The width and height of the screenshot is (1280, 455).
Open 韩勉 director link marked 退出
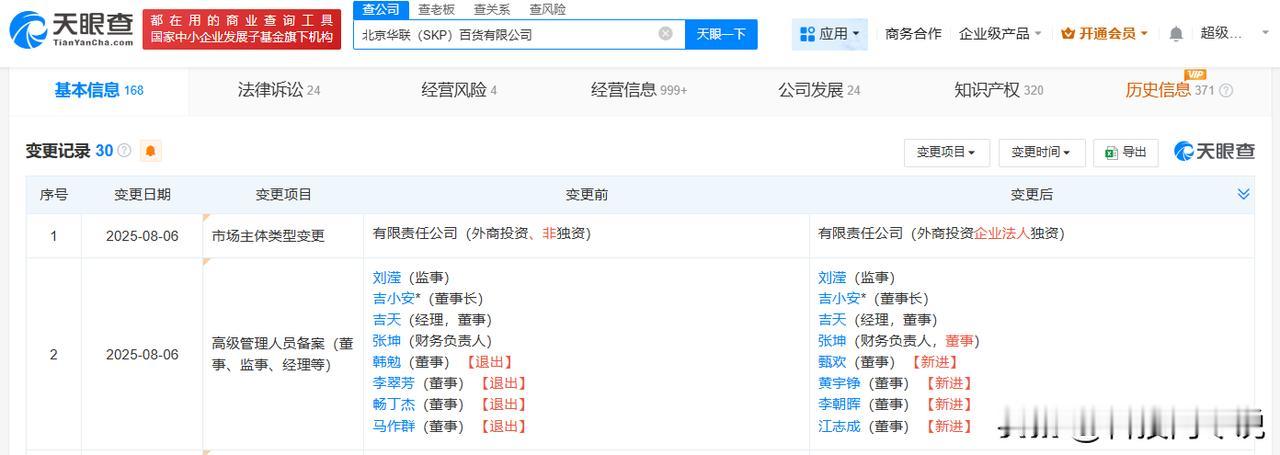pyautogui.click(x=386, y=362)
